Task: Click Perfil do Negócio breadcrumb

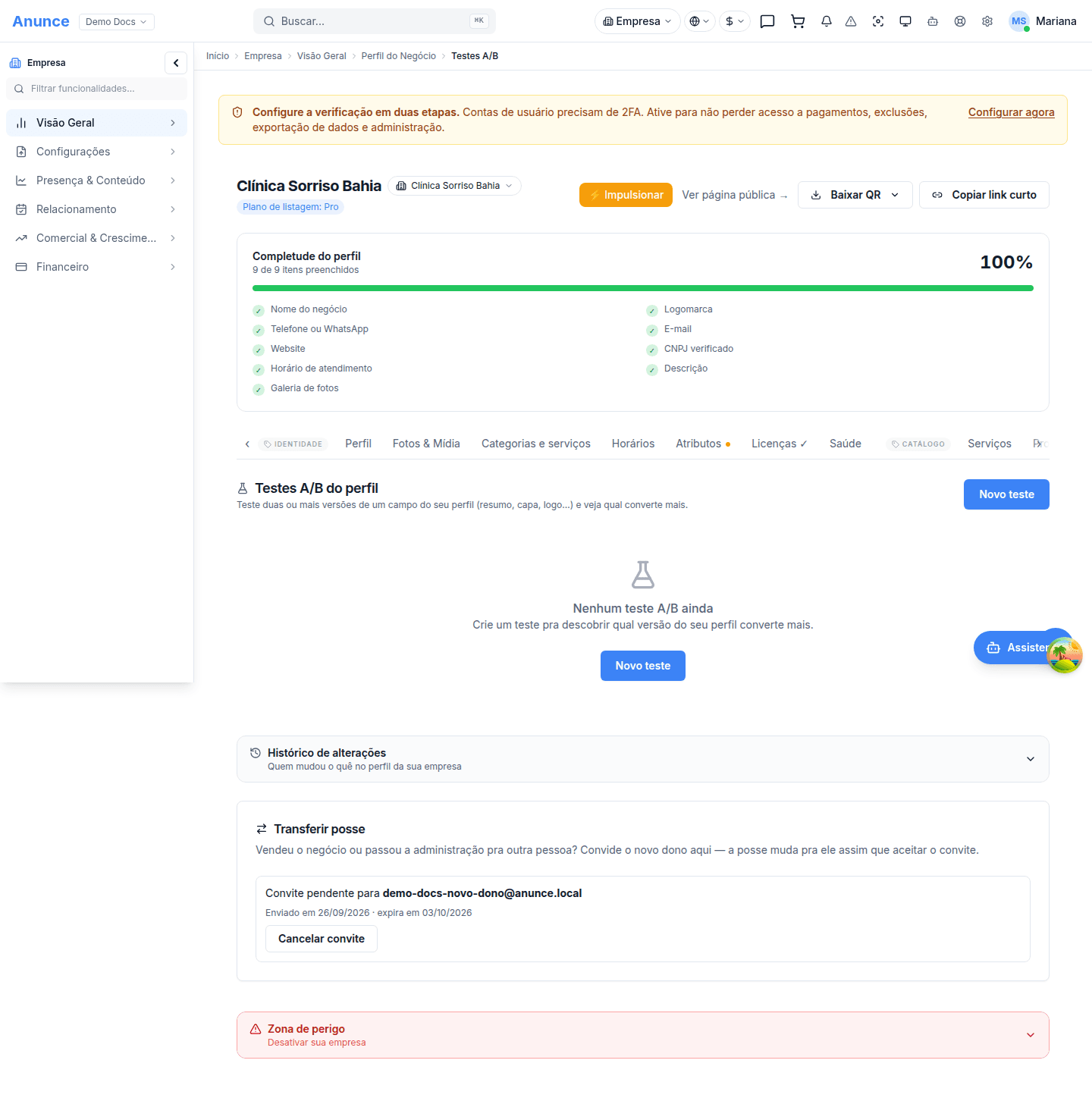Action: pos(399,56)
